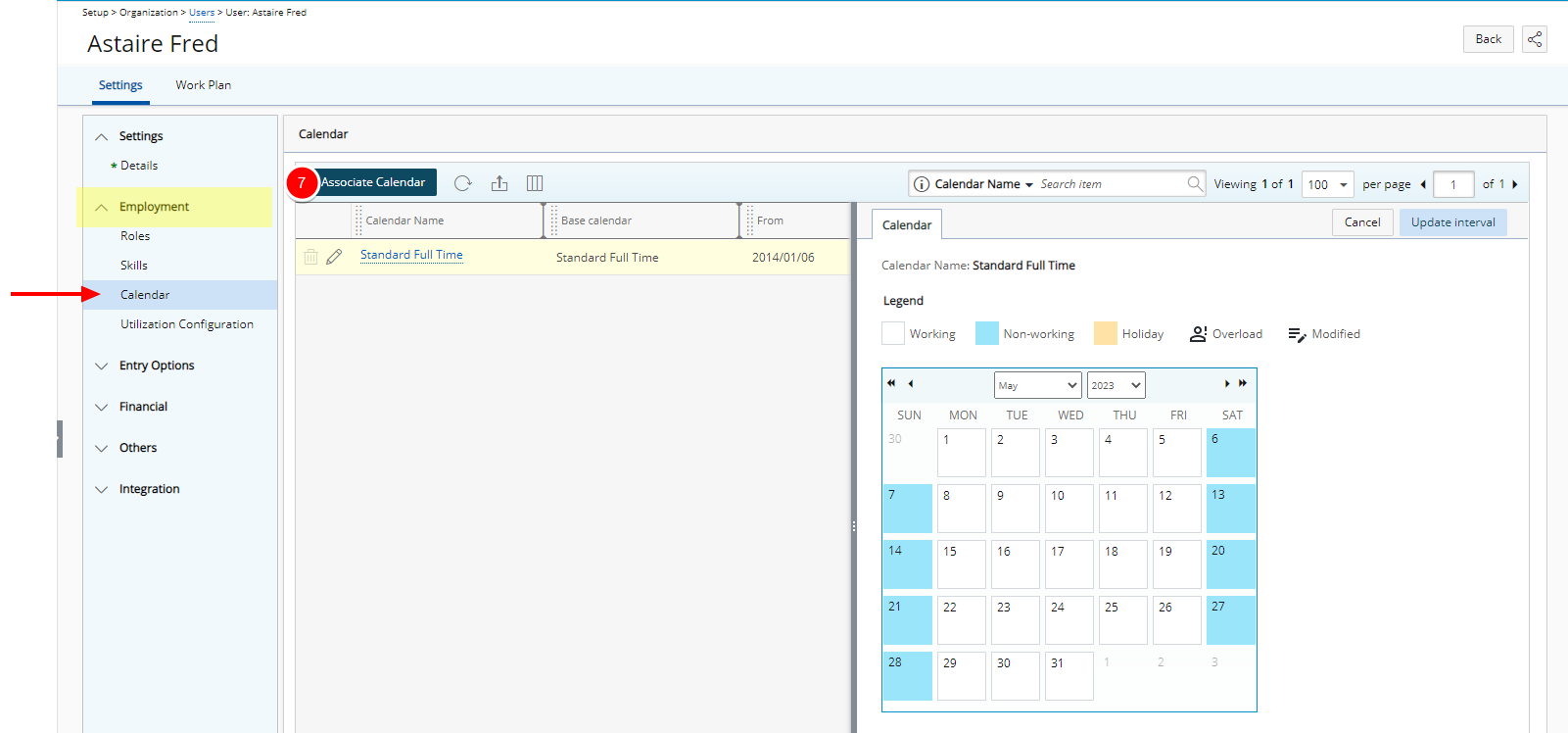Expand the Others section

pyautogui.click(x=102, y=448)
